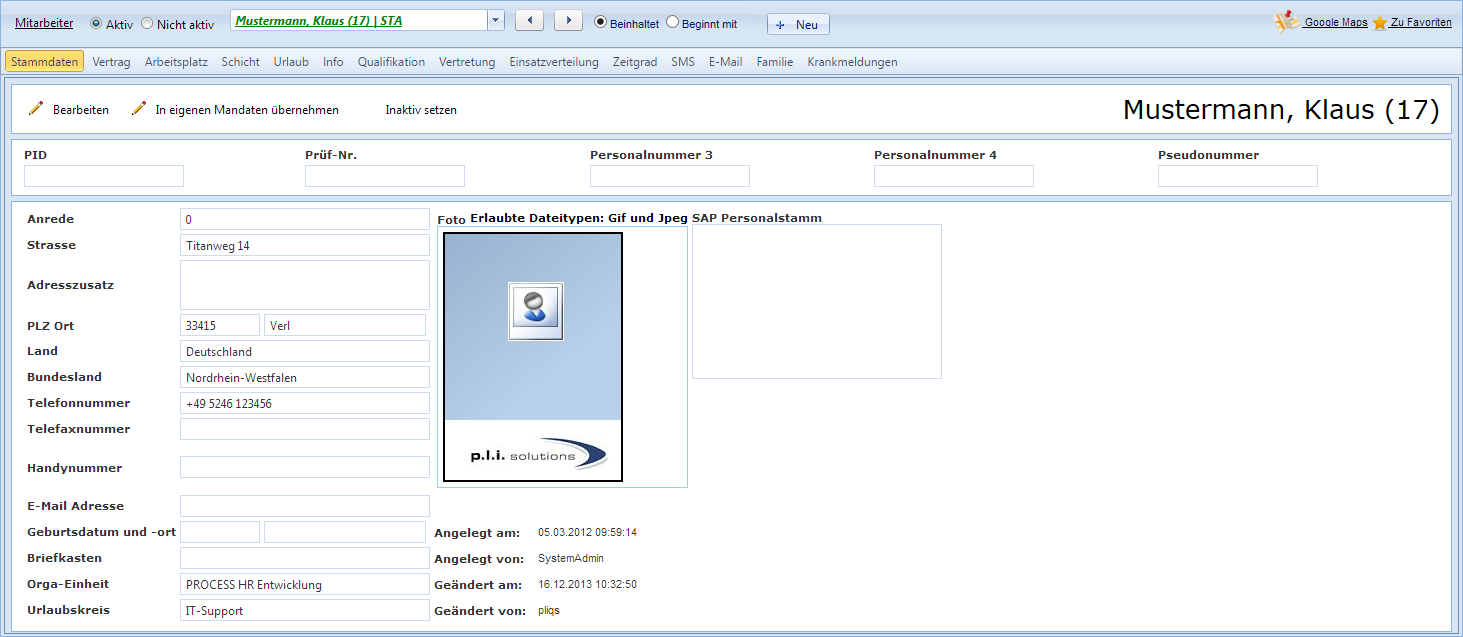The image size is (1463, 637).
Task: Switch to the Vertretung tab
Action: [467, 61]
